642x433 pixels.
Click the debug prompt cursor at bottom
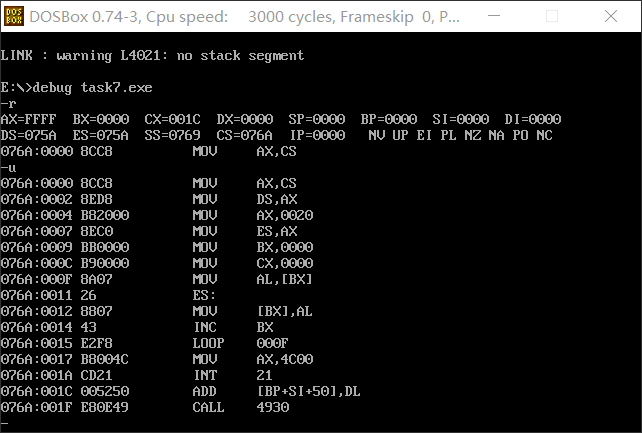pos(5,423)
